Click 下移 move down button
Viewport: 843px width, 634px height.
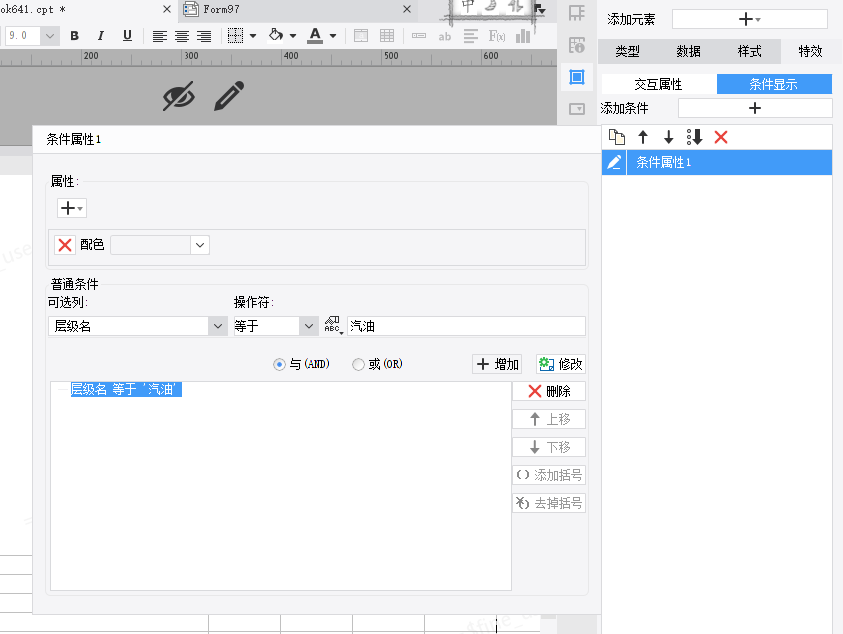(549, 447)
